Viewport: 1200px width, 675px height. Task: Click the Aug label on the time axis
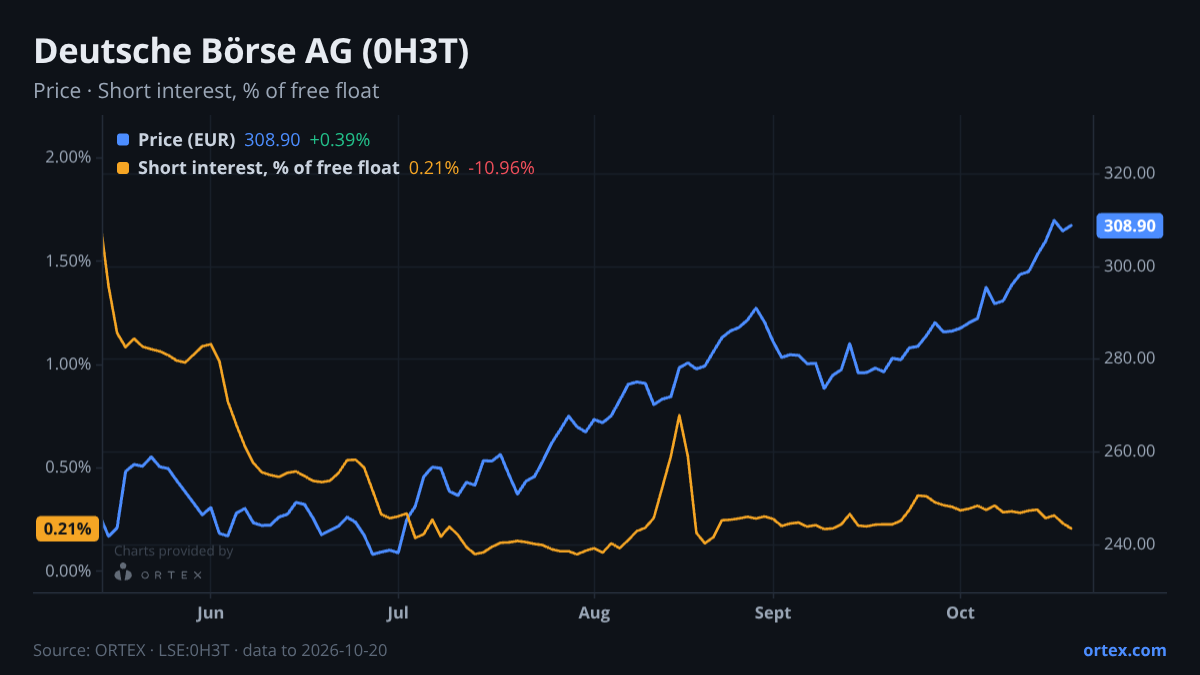[x=594, y=612]
